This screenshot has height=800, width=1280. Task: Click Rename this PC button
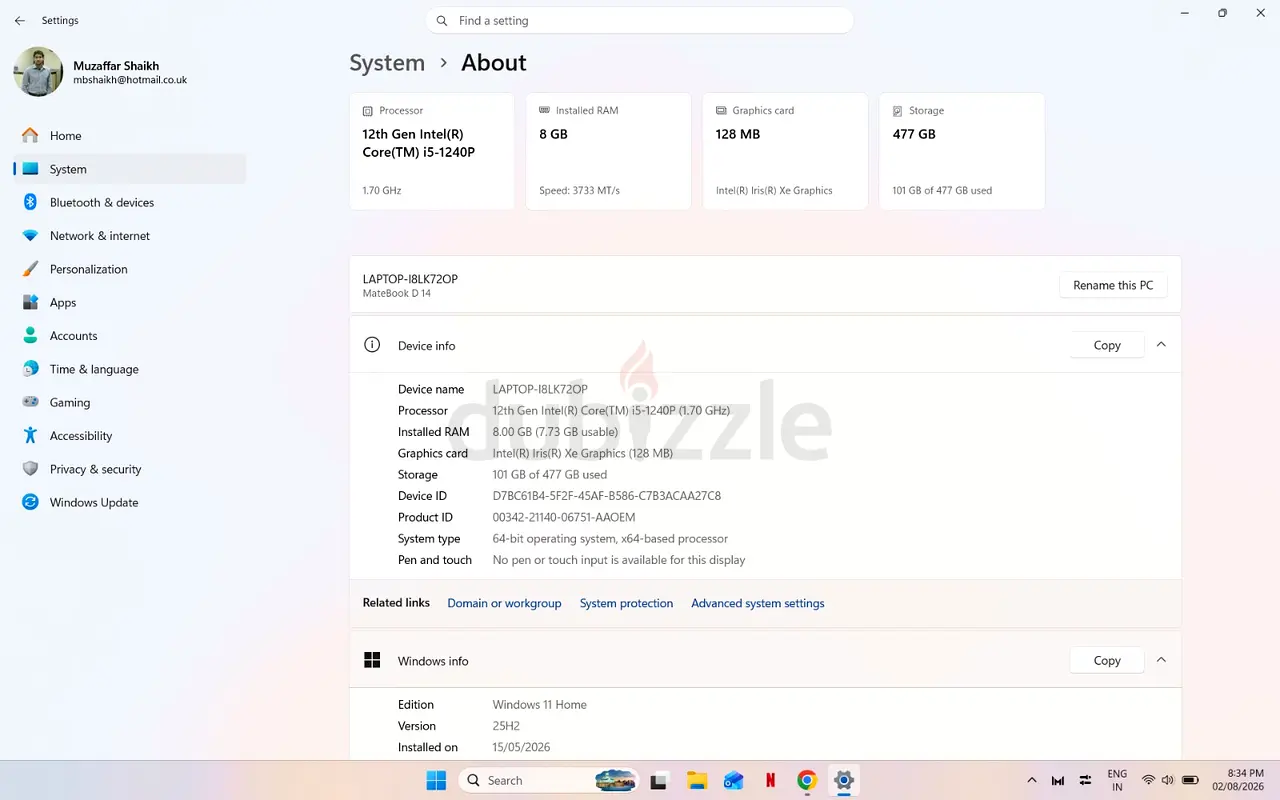coord(1113,285)
